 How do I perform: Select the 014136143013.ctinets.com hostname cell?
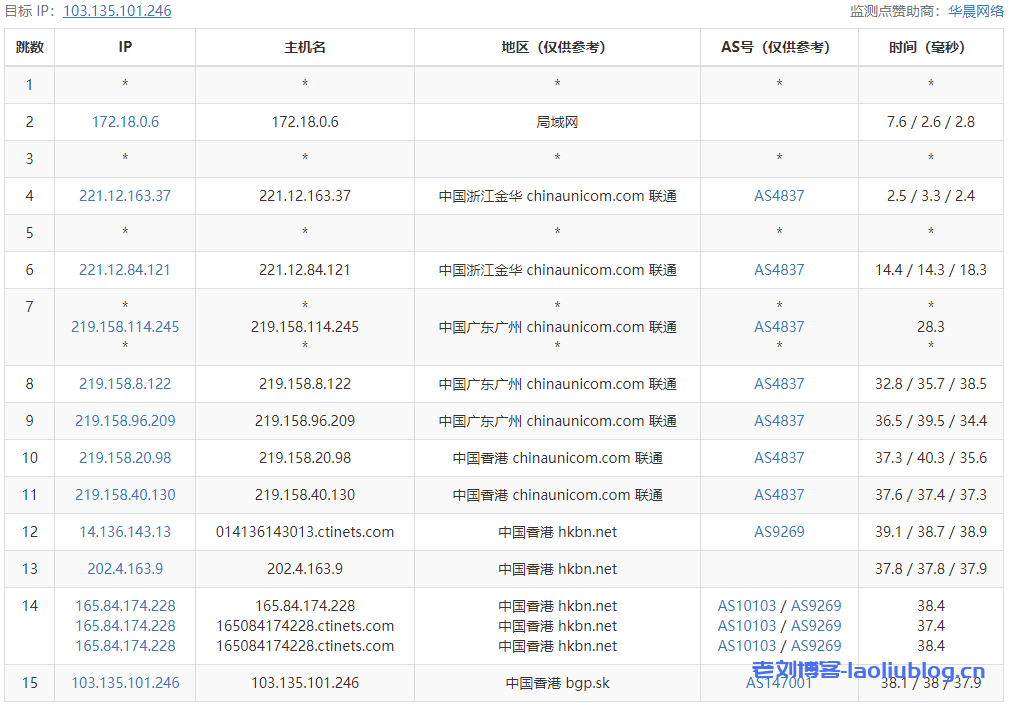[305, 532]
